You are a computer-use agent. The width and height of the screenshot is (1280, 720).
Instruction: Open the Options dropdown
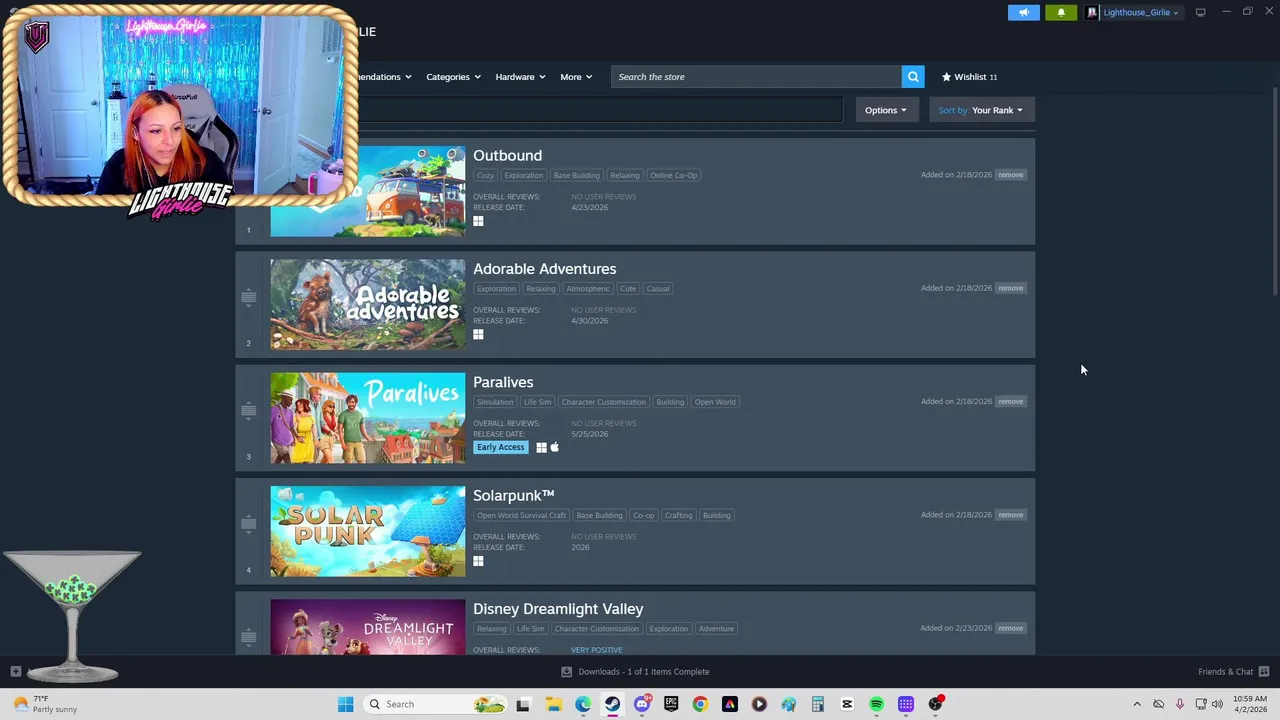pos(886,110)
